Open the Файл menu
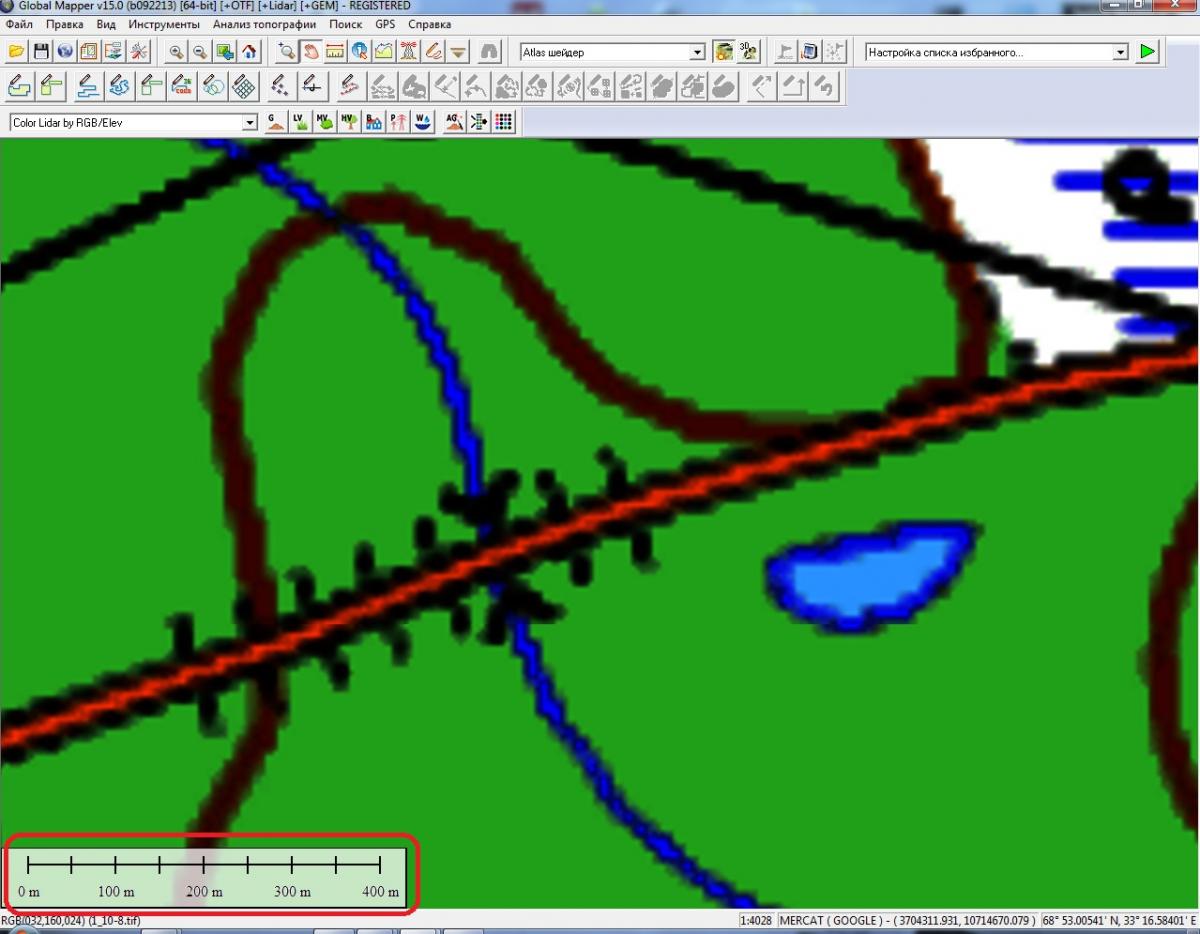1200x934 pixels. point(18,24)
